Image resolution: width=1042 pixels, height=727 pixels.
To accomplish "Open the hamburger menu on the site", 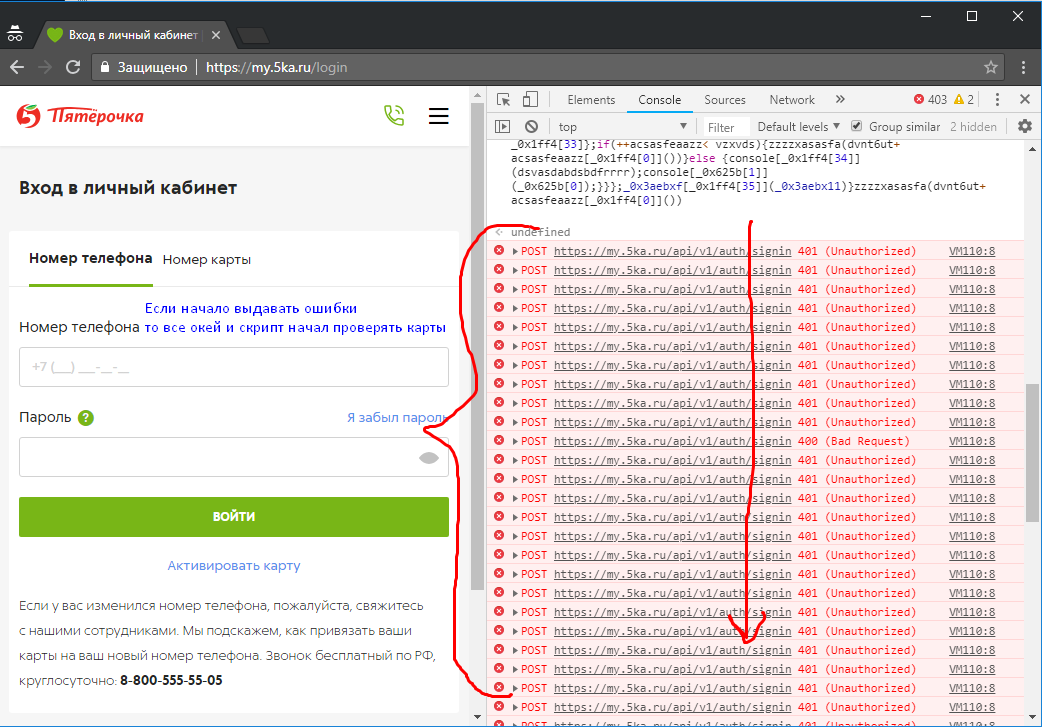I will coord(439,116).
